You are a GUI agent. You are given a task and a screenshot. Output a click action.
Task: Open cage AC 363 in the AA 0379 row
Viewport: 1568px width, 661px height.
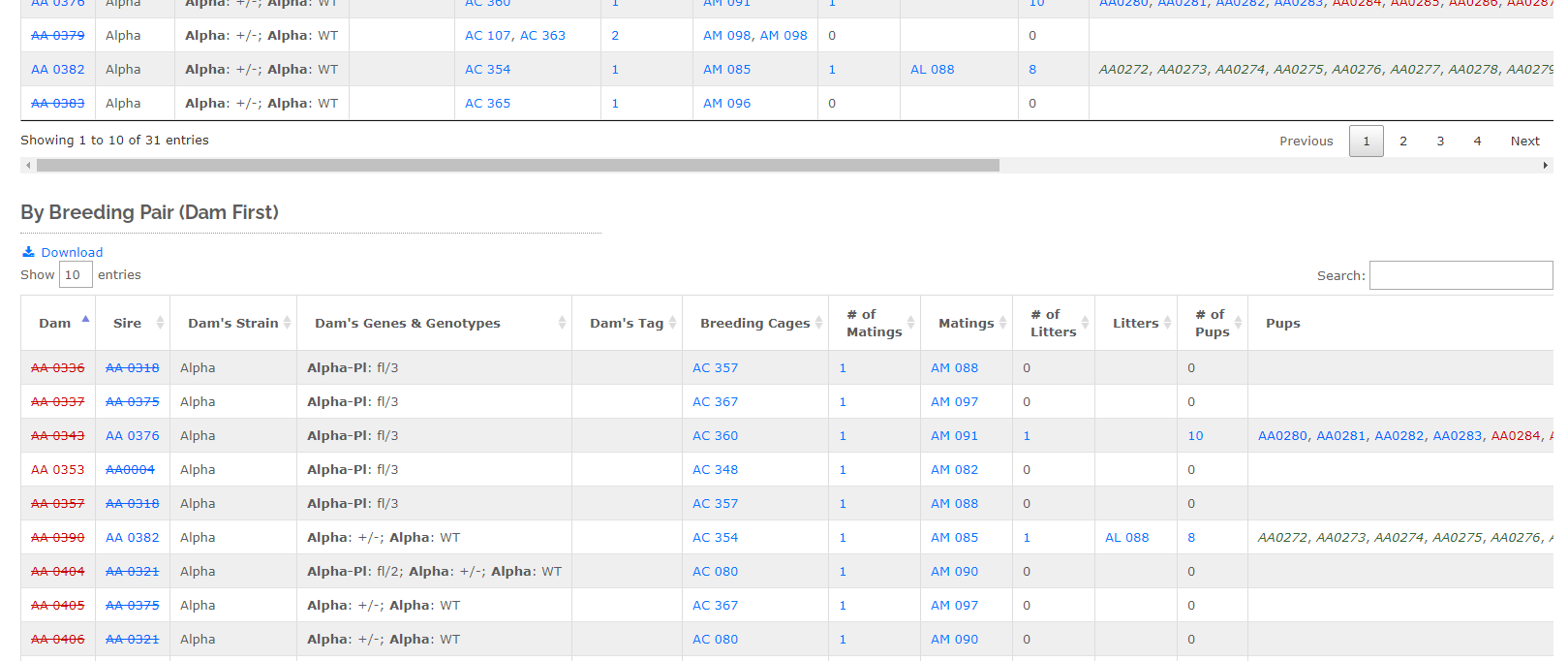[542, 35]
